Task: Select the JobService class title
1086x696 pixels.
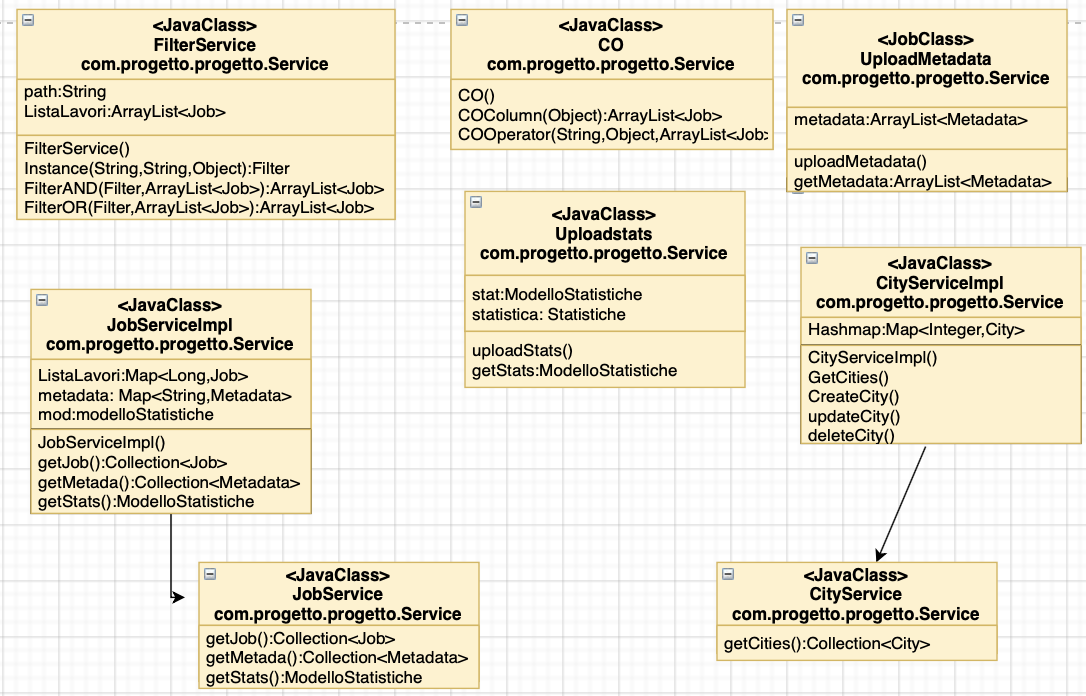Action: (x=337, y=594)
